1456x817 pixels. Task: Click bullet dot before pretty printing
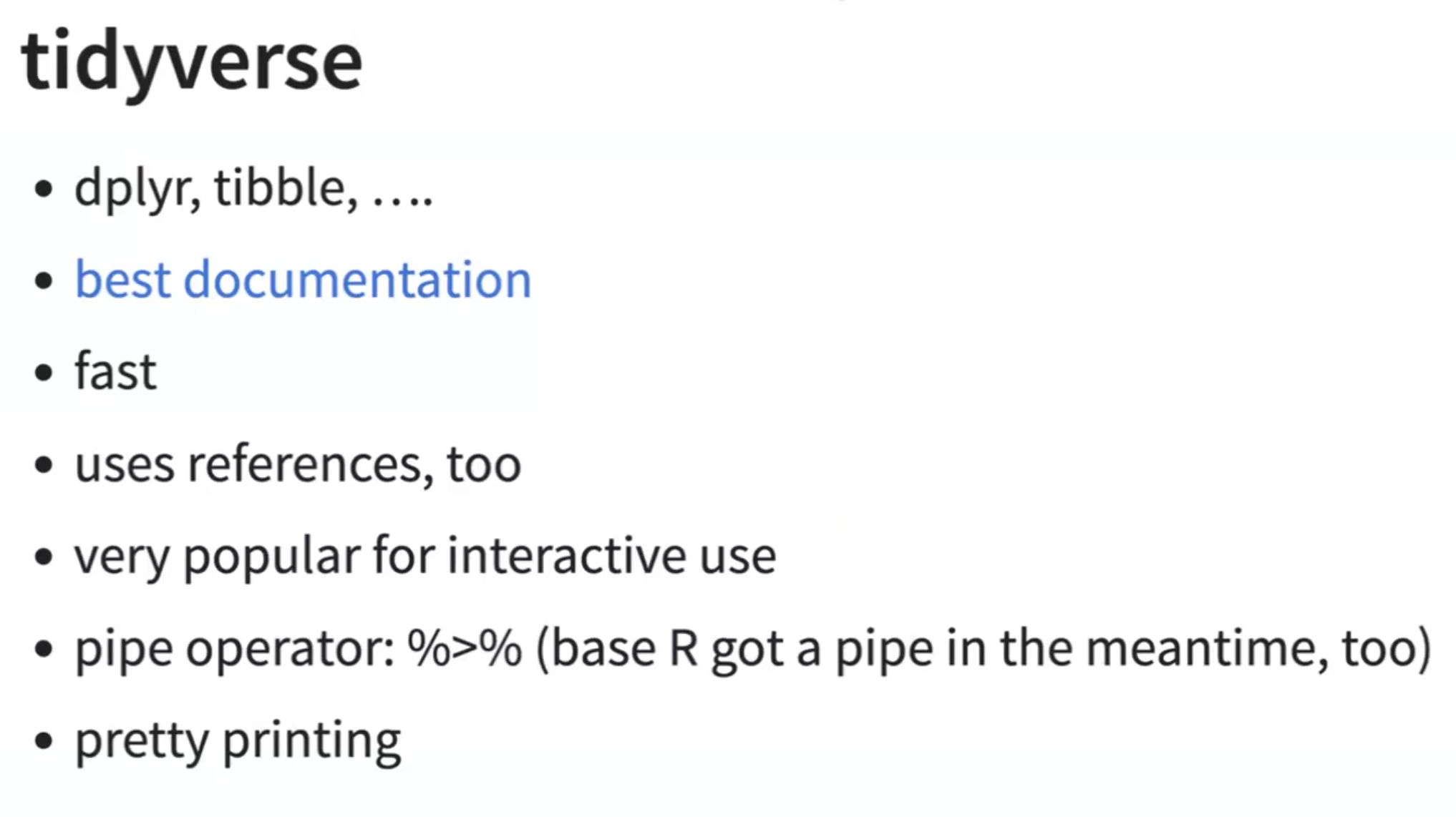click(x=44, y=741)
